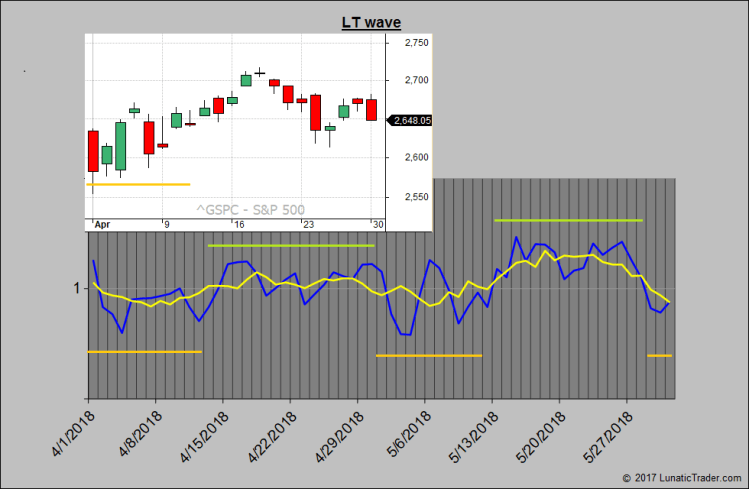Click the green line segment above mid-May peak
The image size is (749, 489).
[568, 220]
